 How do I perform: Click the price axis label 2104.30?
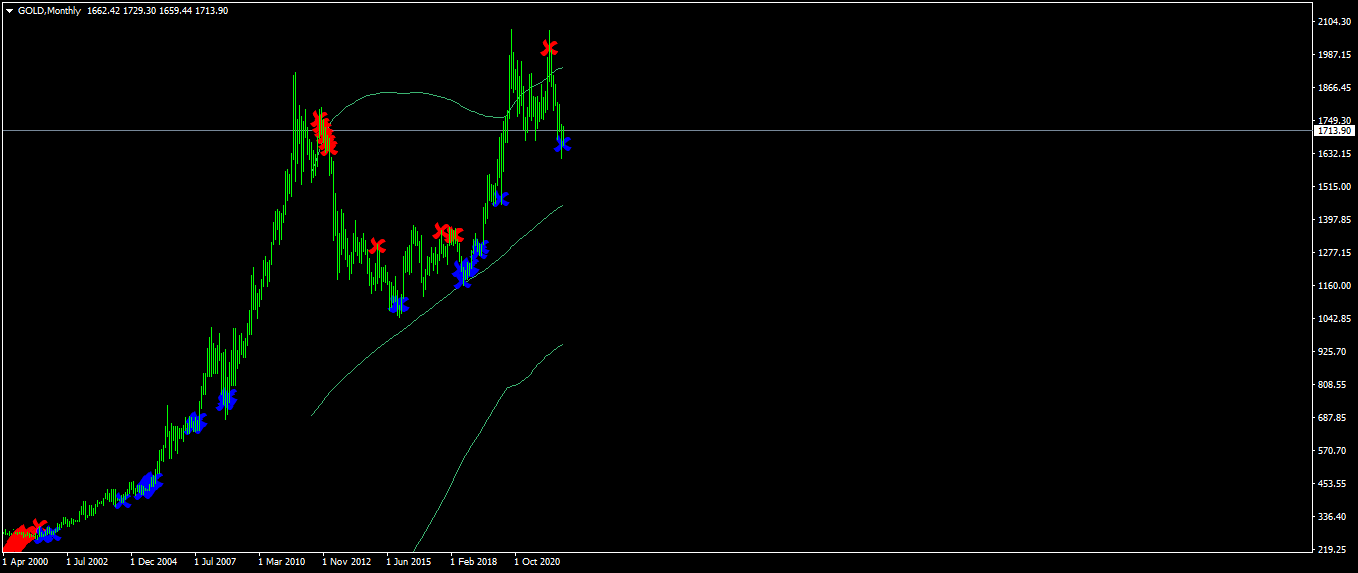coord(1335,21)
